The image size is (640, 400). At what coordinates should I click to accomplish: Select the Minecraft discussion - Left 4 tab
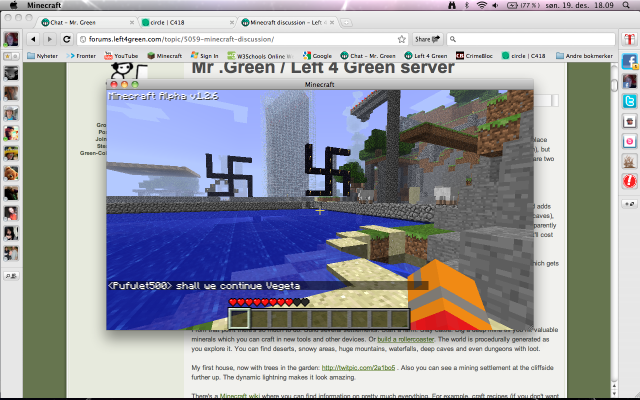[x=286, y=22]
